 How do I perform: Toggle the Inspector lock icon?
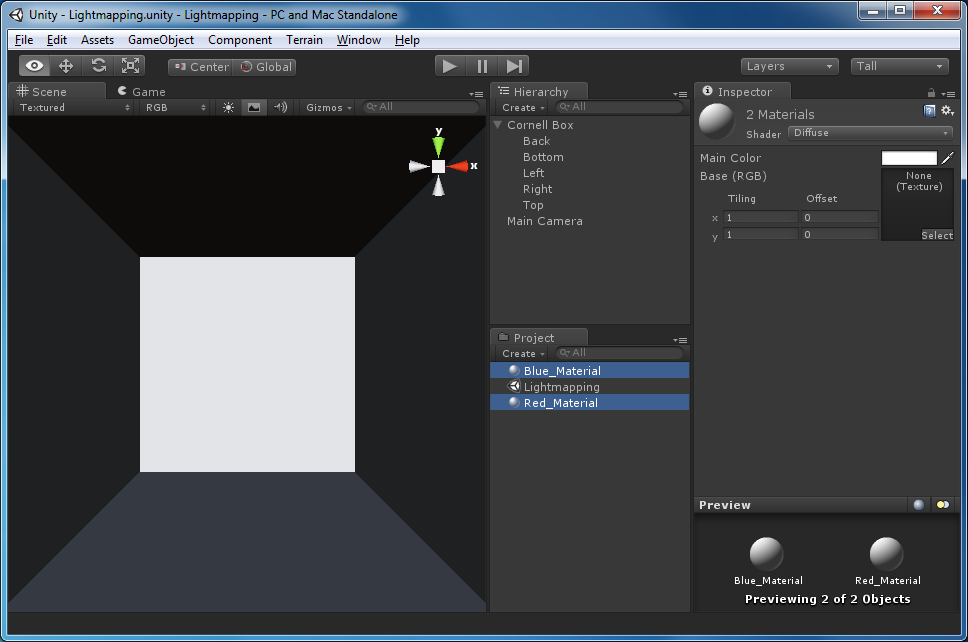931,93
